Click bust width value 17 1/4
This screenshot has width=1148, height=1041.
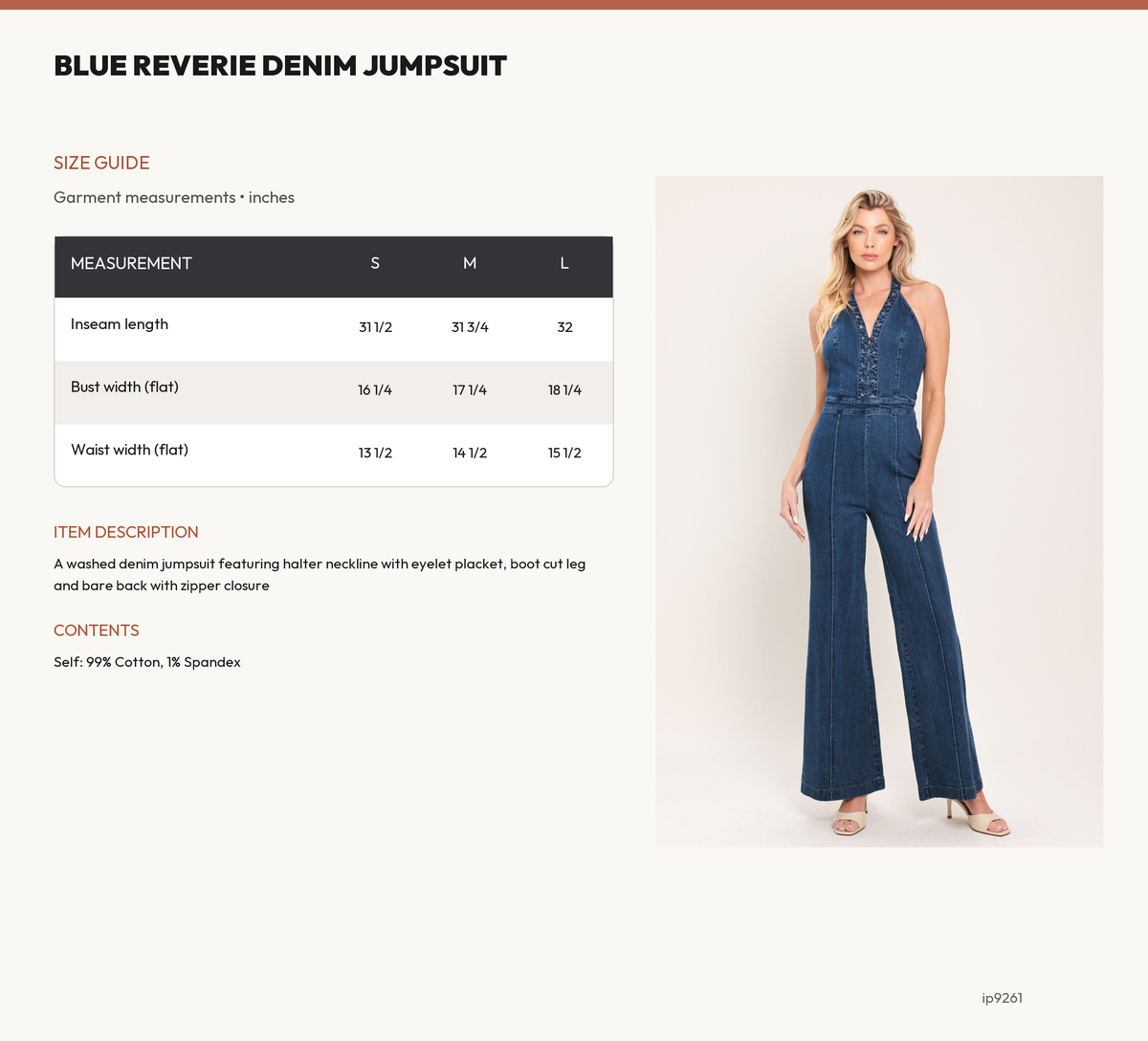pyautogui.click(x=470, y=390)
